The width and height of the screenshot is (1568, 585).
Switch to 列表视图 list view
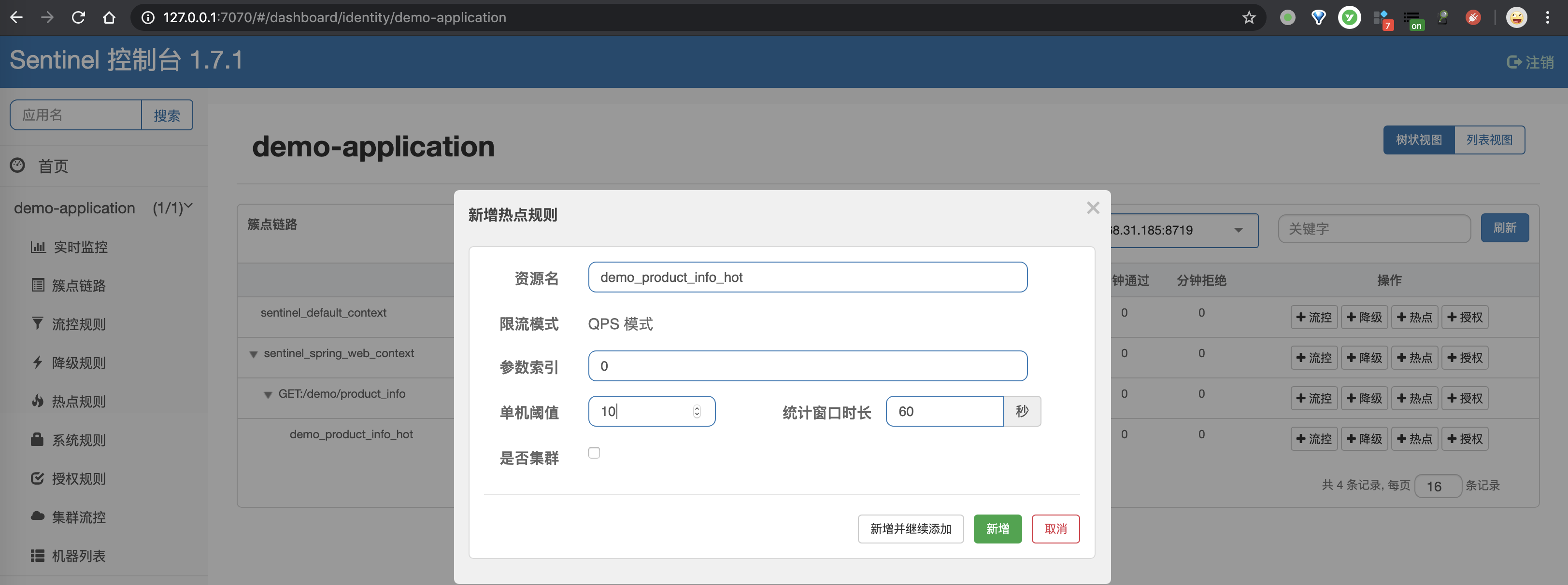click(x=1489, y=139)
